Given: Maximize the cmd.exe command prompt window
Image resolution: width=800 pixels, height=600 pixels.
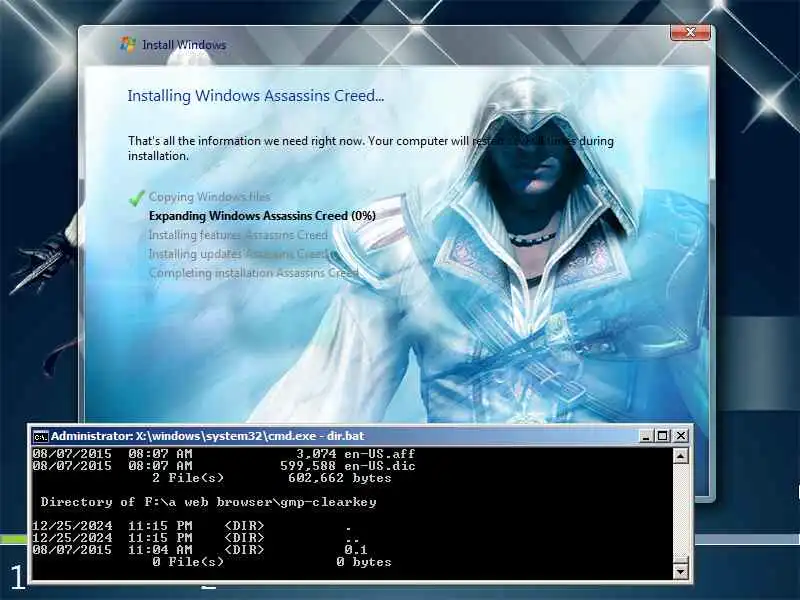Looking at the screenshot, I should click(663, 436).
